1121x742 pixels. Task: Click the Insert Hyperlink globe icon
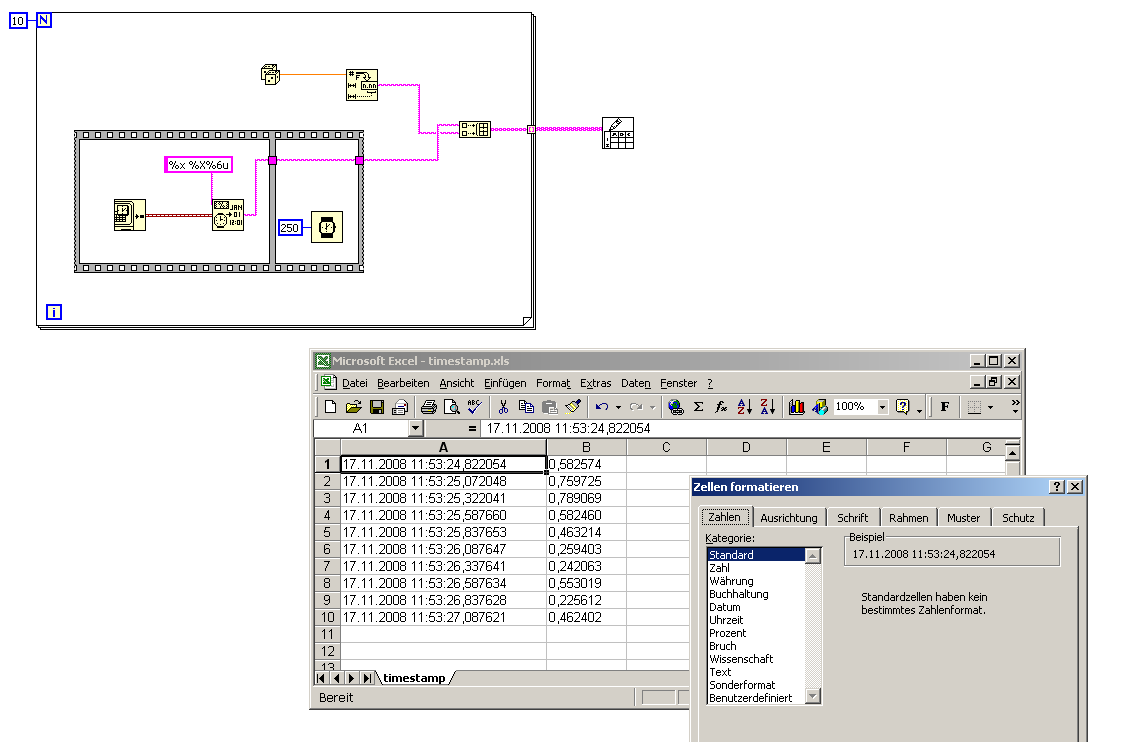(x=676, y=407)
